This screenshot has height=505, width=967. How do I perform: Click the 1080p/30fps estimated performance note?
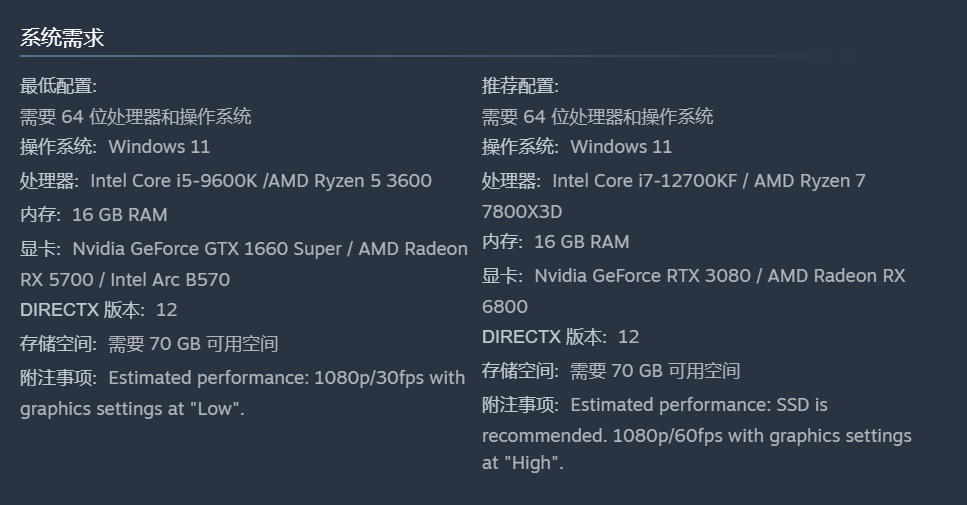286,378
